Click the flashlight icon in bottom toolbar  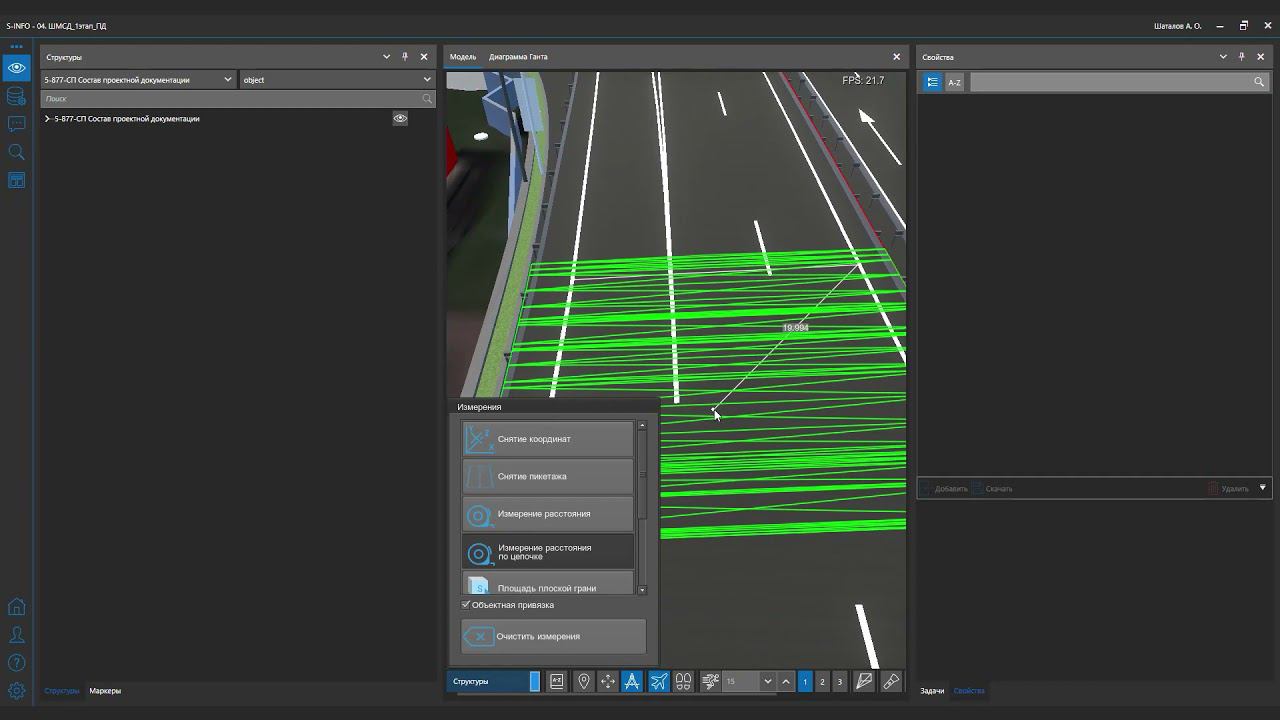891,681
